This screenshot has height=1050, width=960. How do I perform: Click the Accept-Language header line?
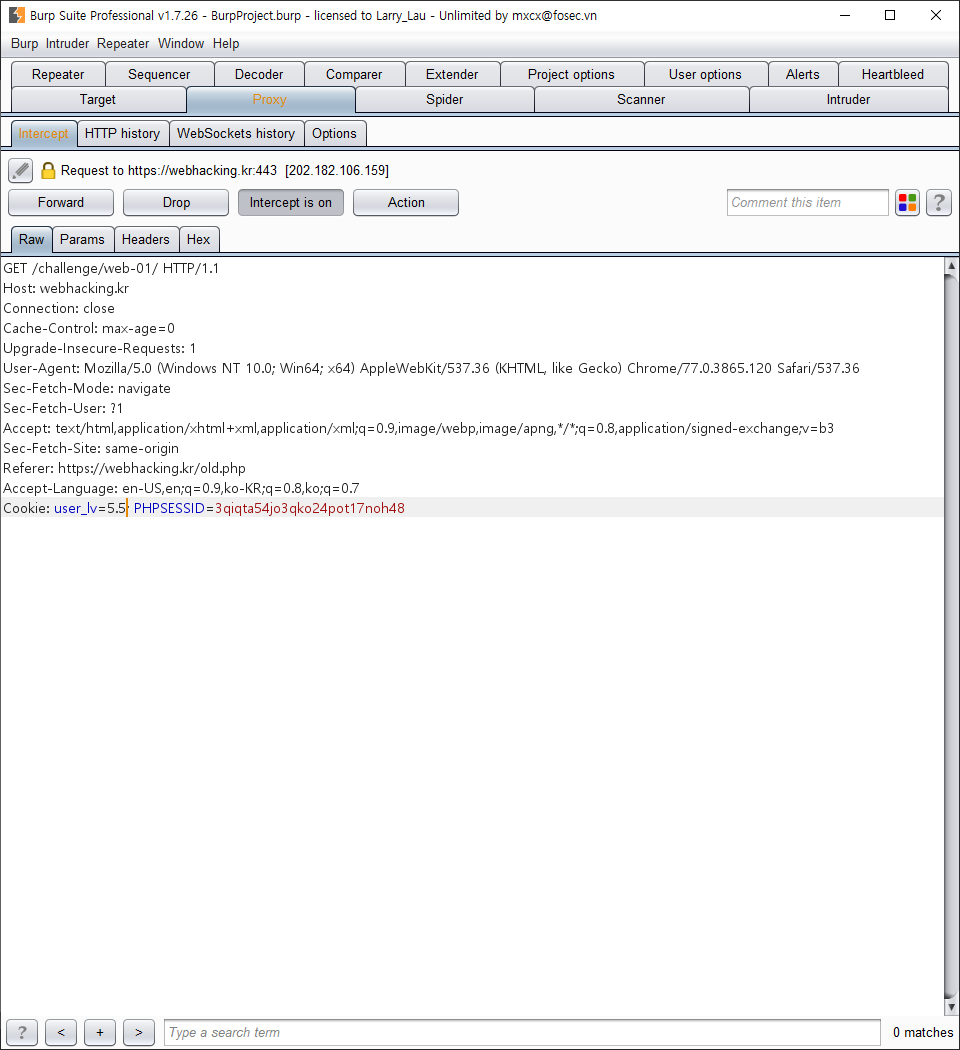coord(181,488)
